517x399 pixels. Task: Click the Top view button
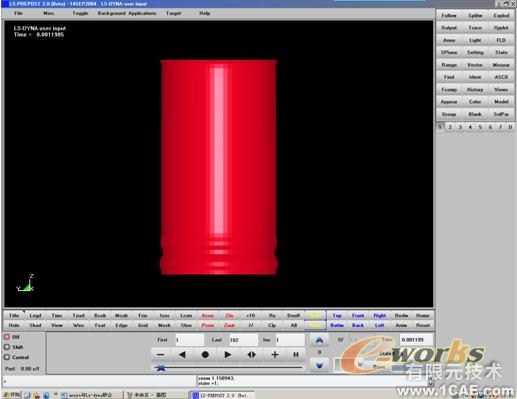(x=337, y=315)
